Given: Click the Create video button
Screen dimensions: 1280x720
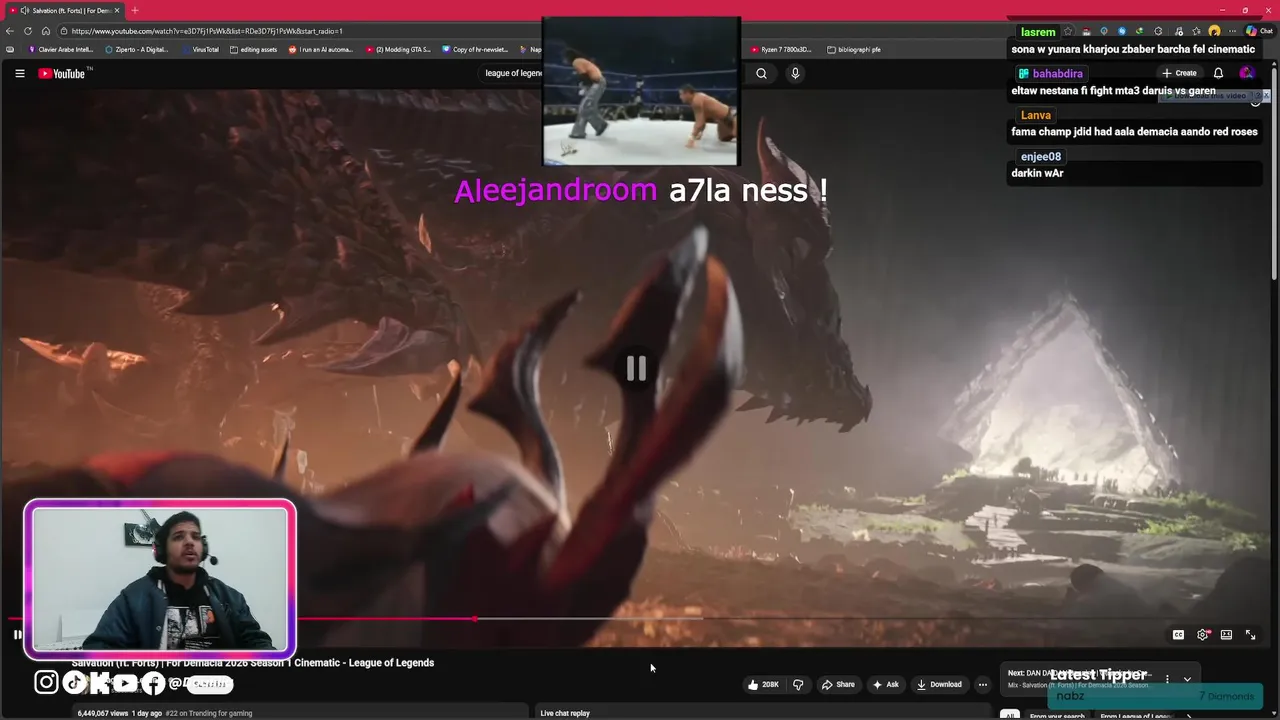Looking at the screenshot, I should coord(1179,73).
